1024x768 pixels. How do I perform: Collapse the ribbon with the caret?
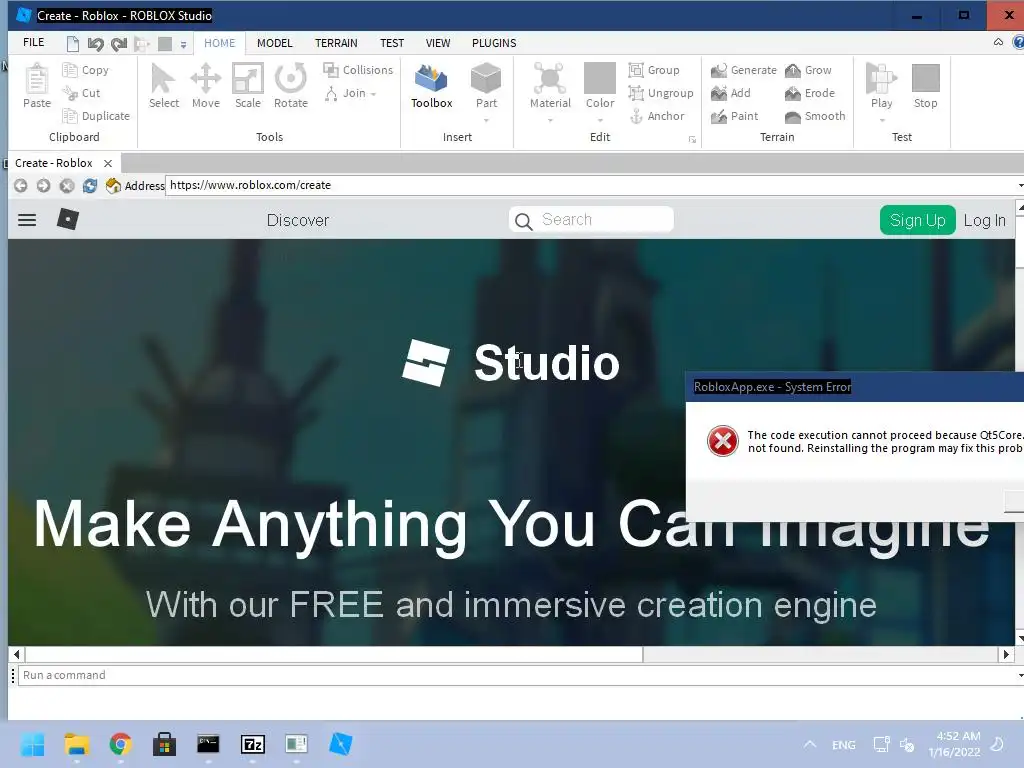coord(998,42)
